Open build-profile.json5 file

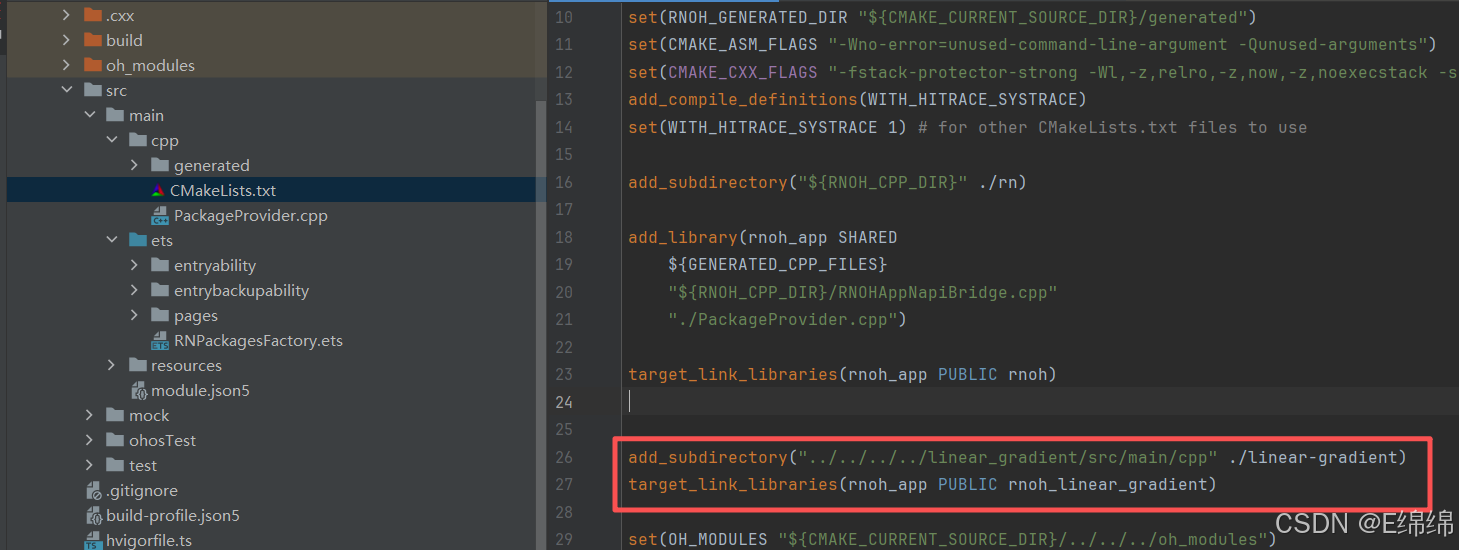coord(173,516)
